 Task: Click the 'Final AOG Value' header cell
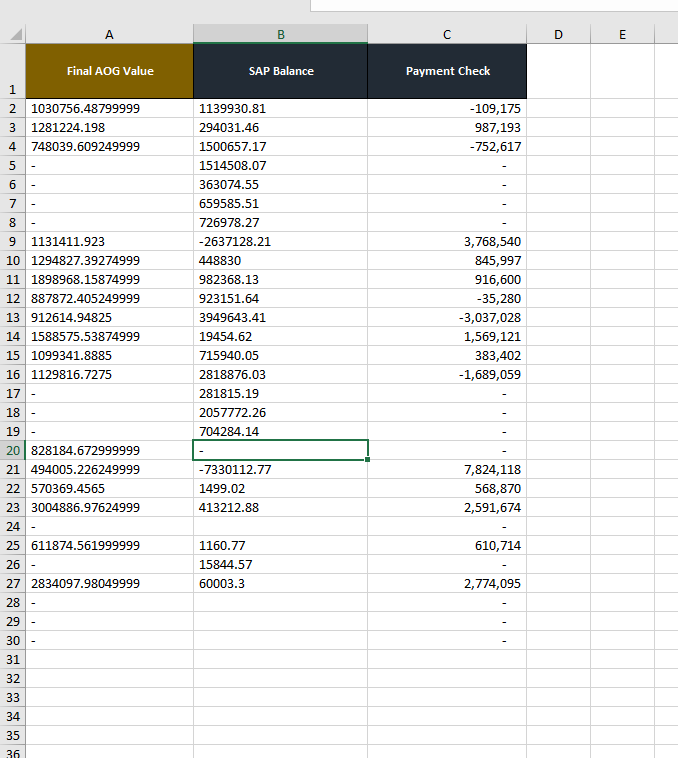pyautogui.click(x=109, y=71)
